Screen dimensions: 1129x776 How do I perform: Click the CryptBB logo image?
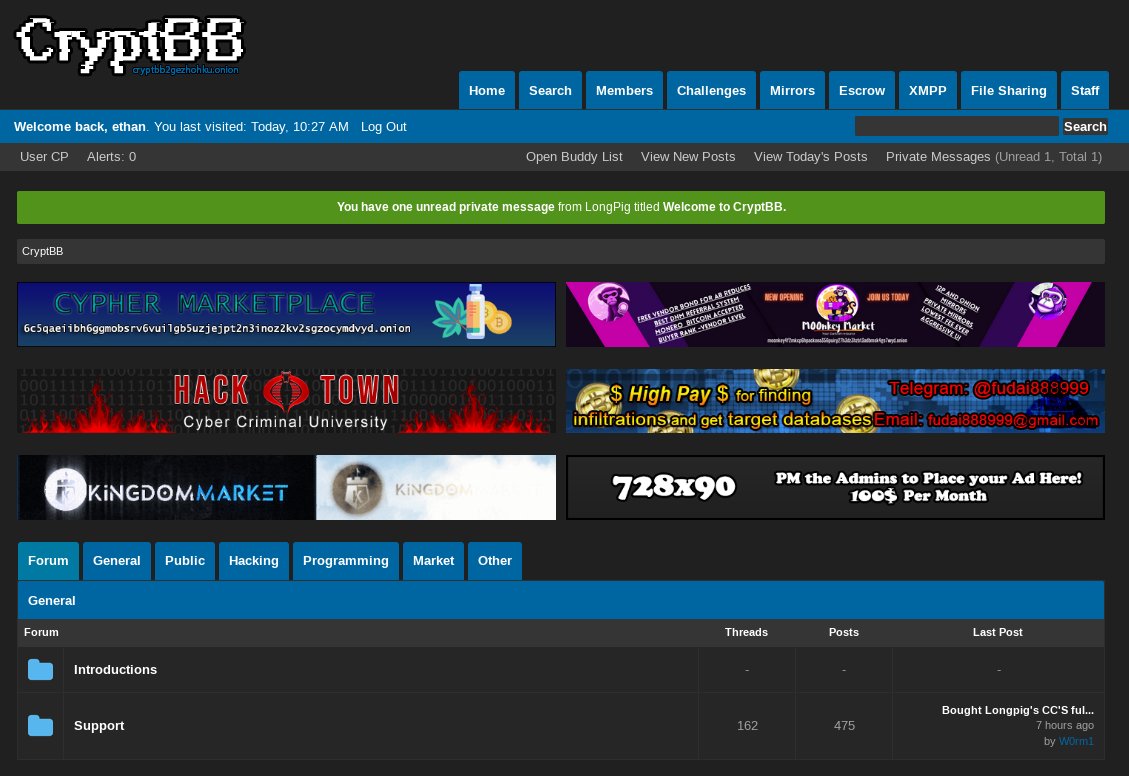[130, 45]
